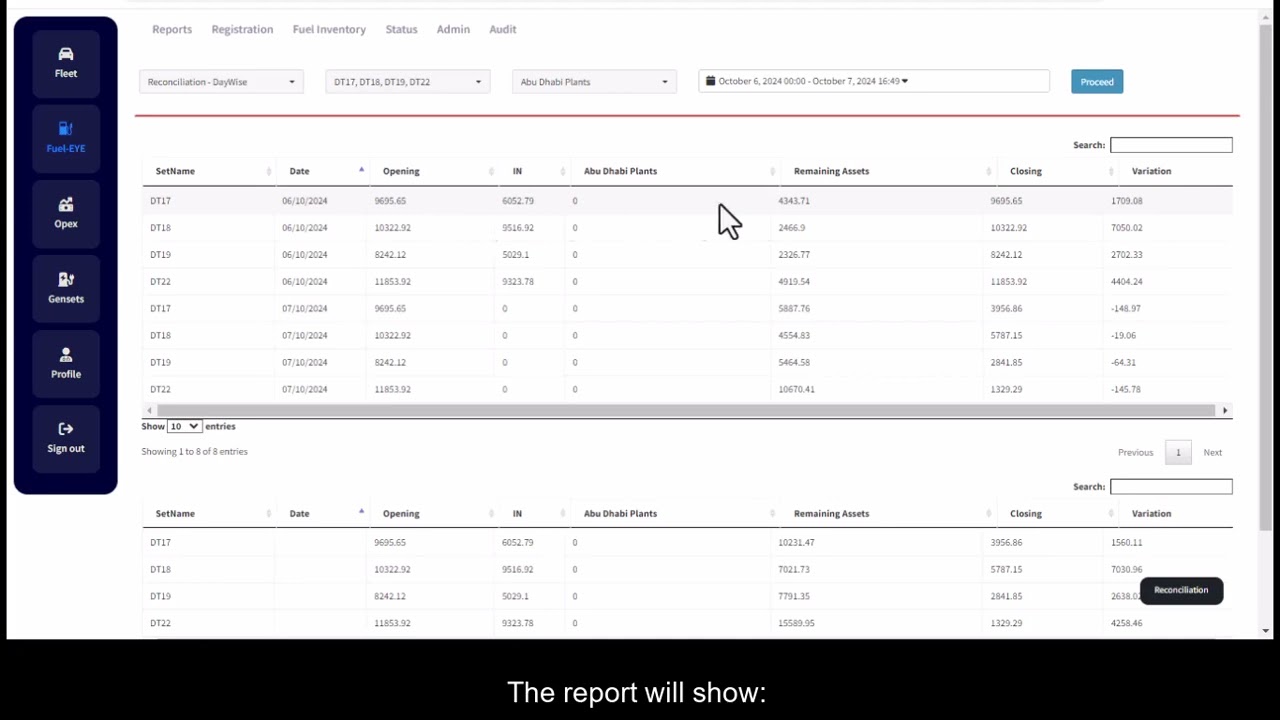
Task: Select remaining assets value 10231.47
Action: pos(796,542)
